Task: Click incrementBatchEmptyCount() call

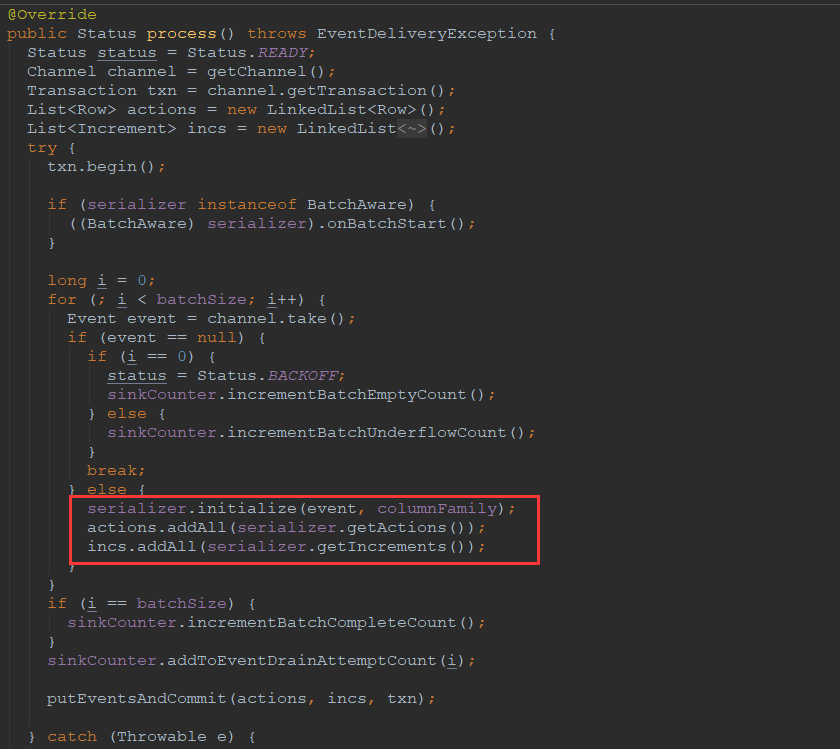Action: pyautogui.click(x=356, y=395)
